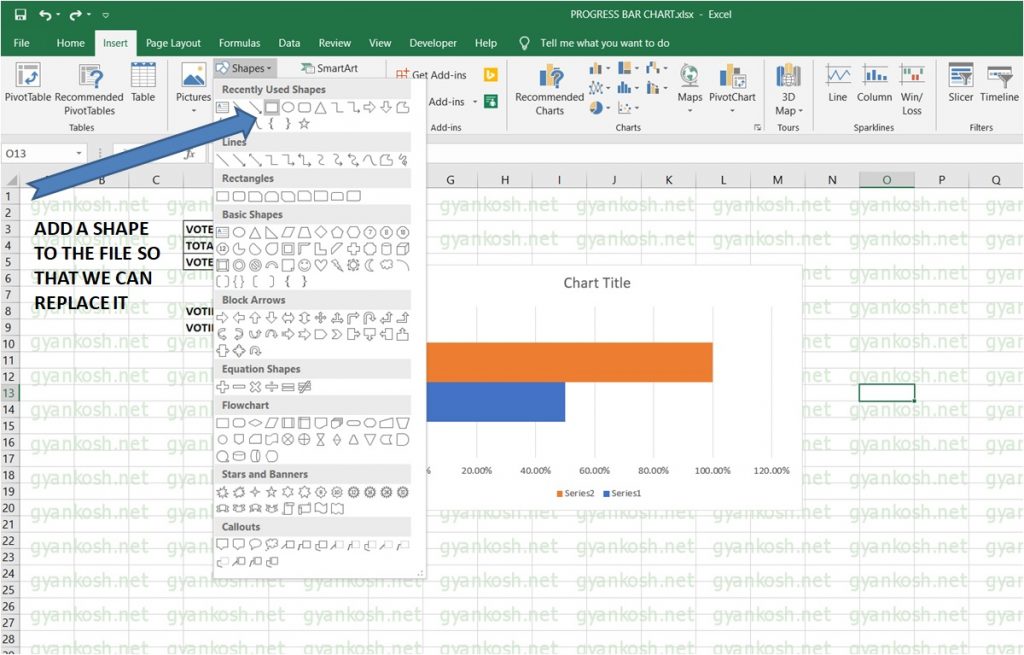Open Recommended Charts
This screenshot has width=1024, height=655.
pyautogui.click(x=548, y=90)
